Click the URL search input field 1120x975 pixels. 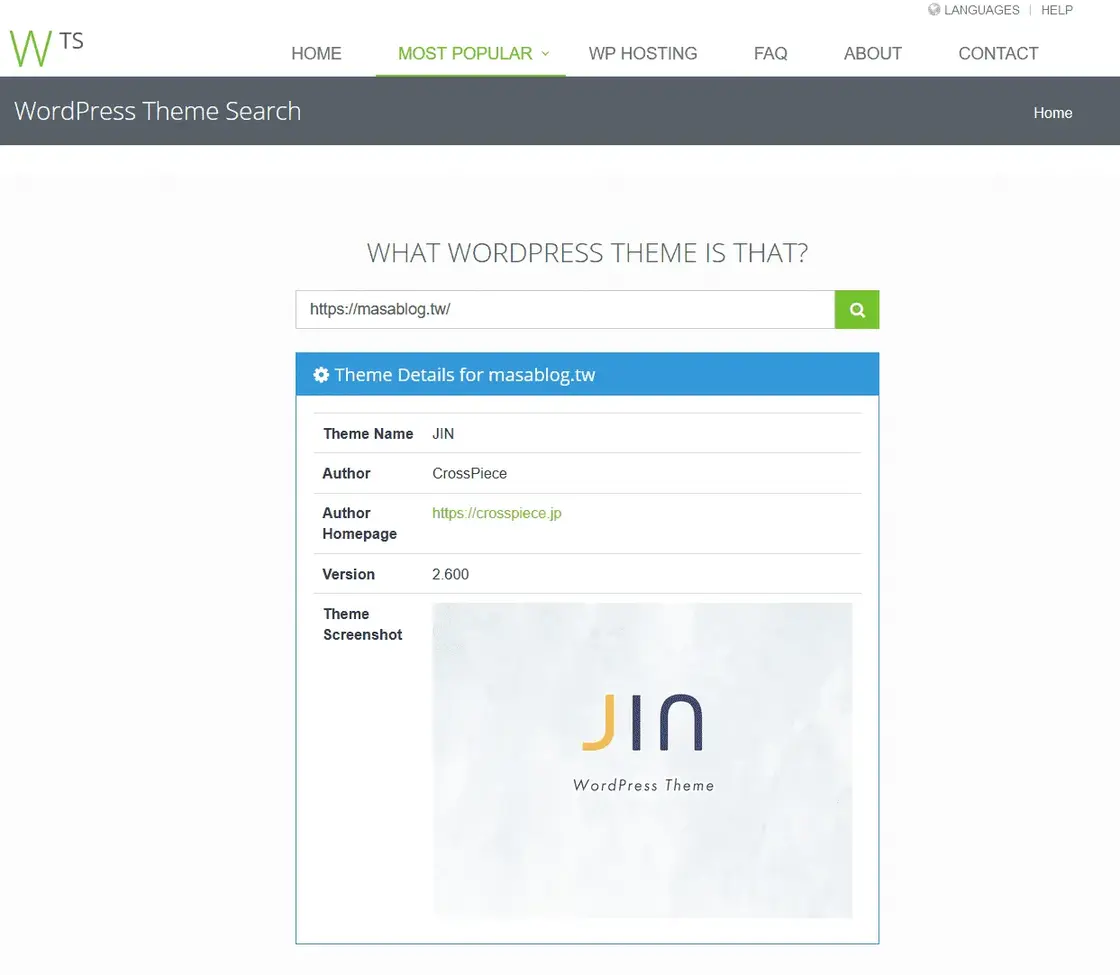point(565,309)
